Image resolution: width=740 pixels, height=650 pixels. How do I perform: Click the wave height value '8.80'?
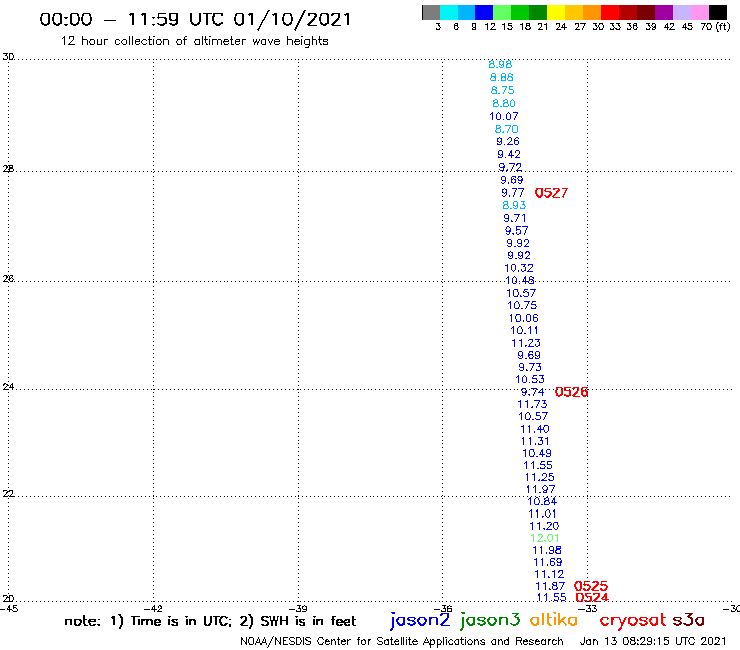click(504, 103)
